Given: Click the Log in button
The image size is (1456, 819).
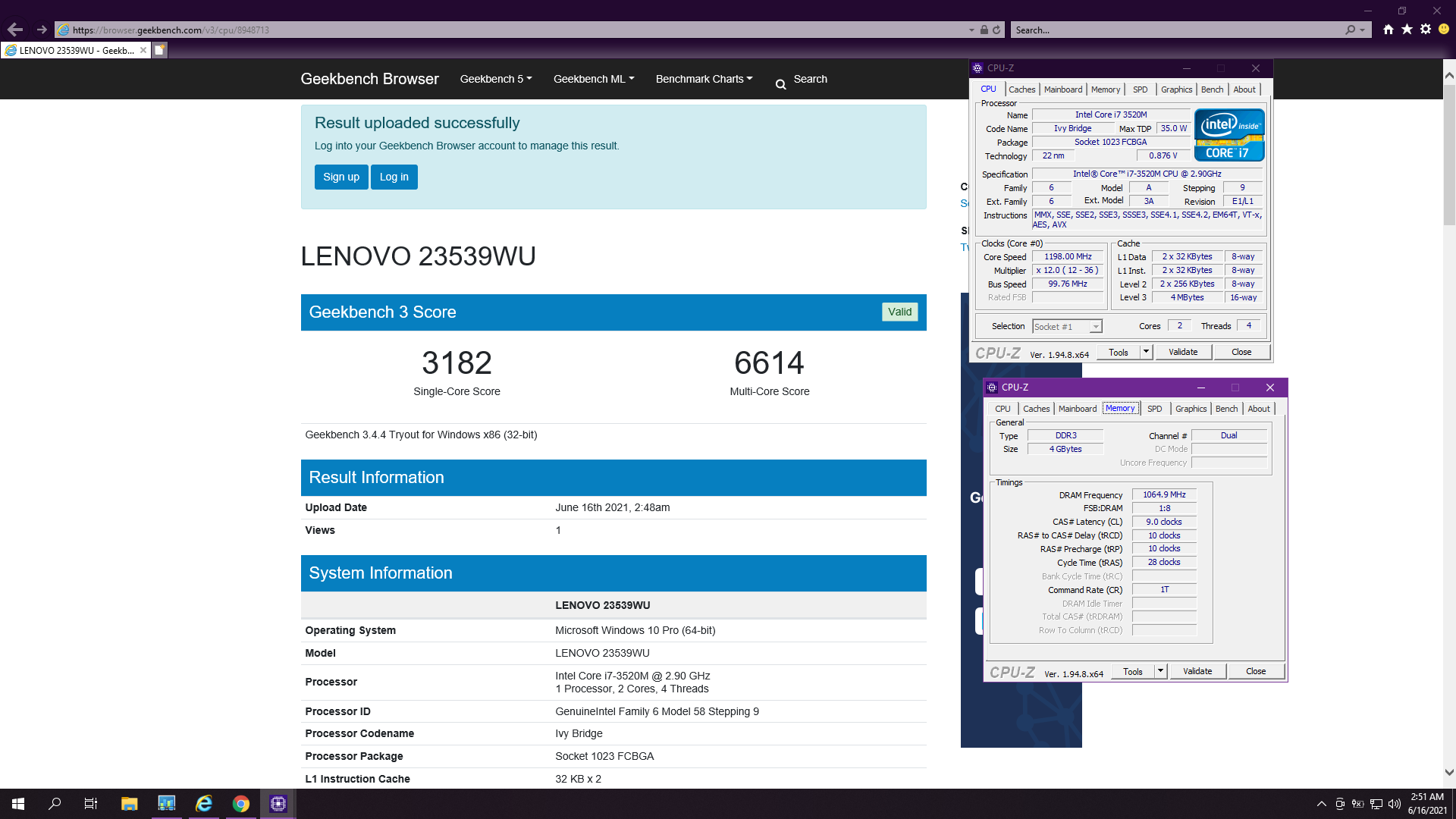Looking at the screenshot, I should [x=394, y=177].
